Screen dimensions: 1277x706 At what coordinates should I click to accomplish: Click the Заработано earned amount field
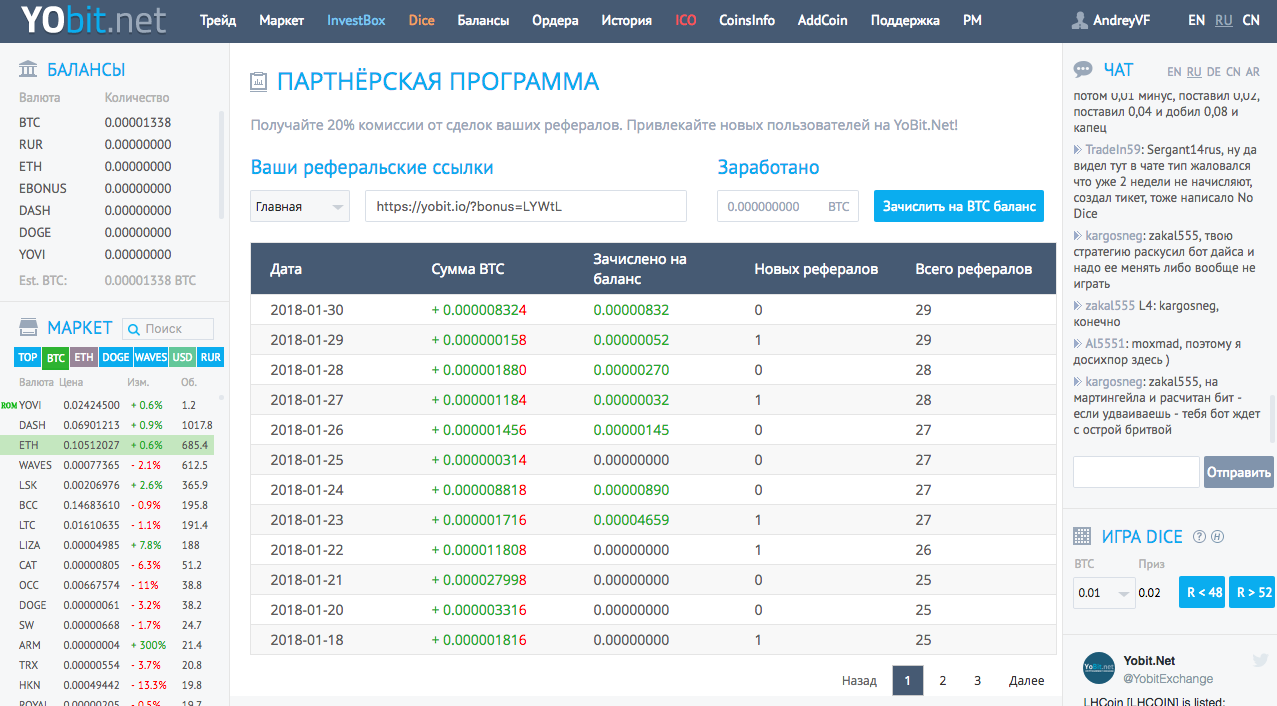tap(788, 207)
